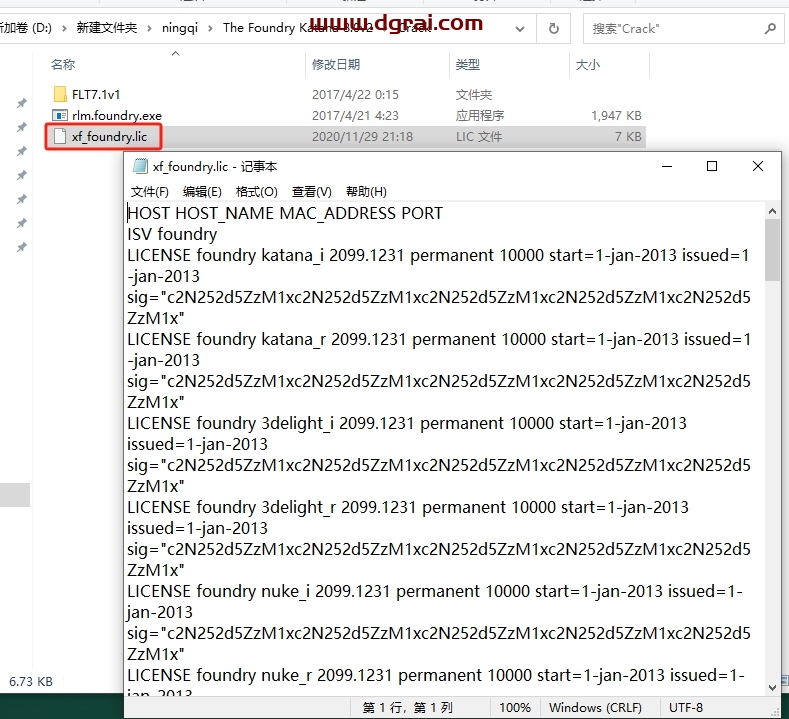
Task: Click the Notepad window title icon
Action: pos(140,166)
